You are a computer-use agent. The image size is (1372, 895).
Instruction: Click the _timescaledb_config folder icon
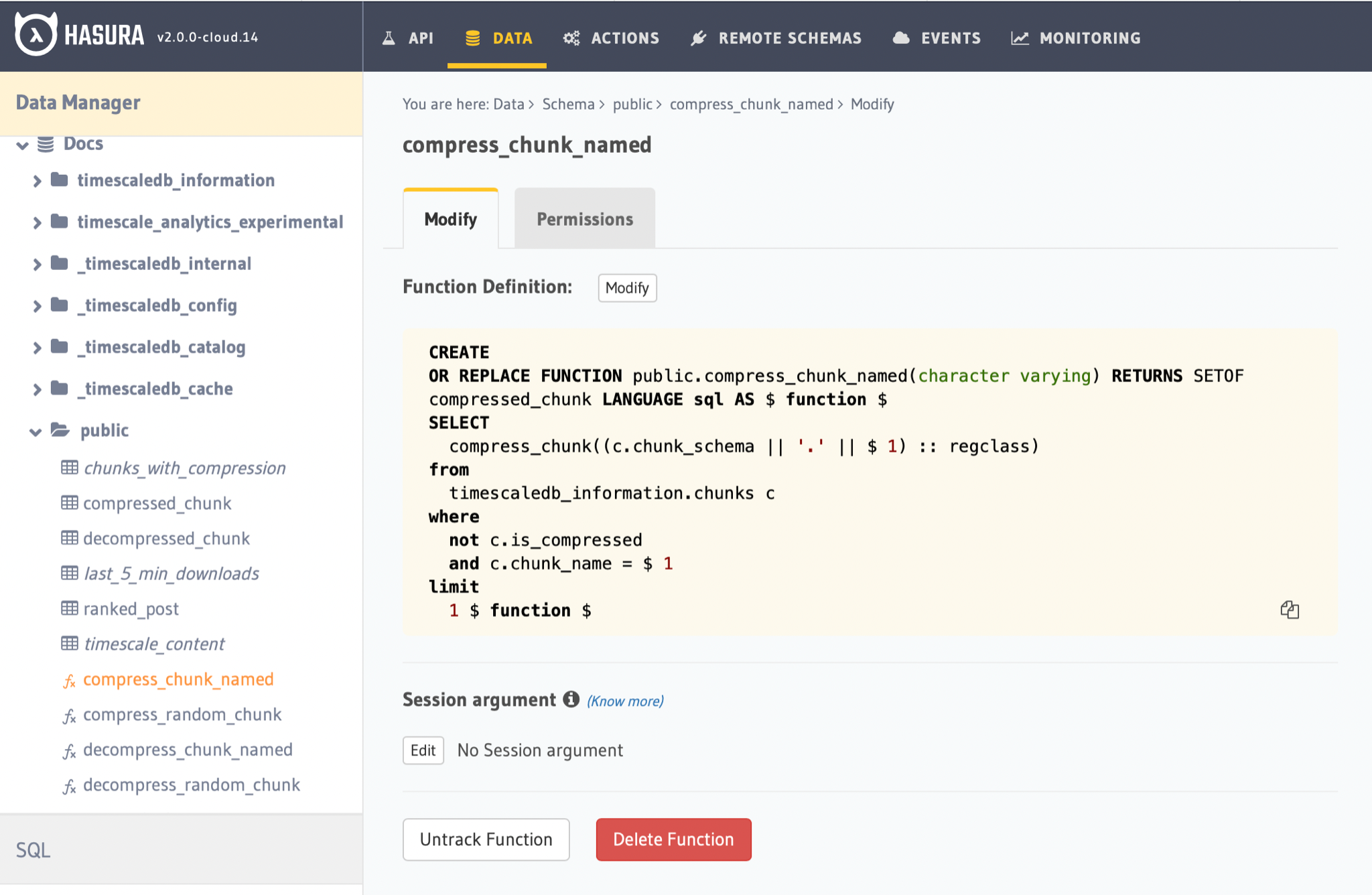[60, 305]
